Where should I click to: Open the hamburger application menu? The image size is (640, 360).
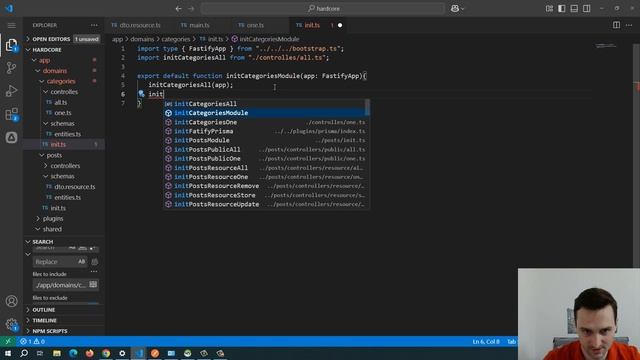[x=11, y=25]
